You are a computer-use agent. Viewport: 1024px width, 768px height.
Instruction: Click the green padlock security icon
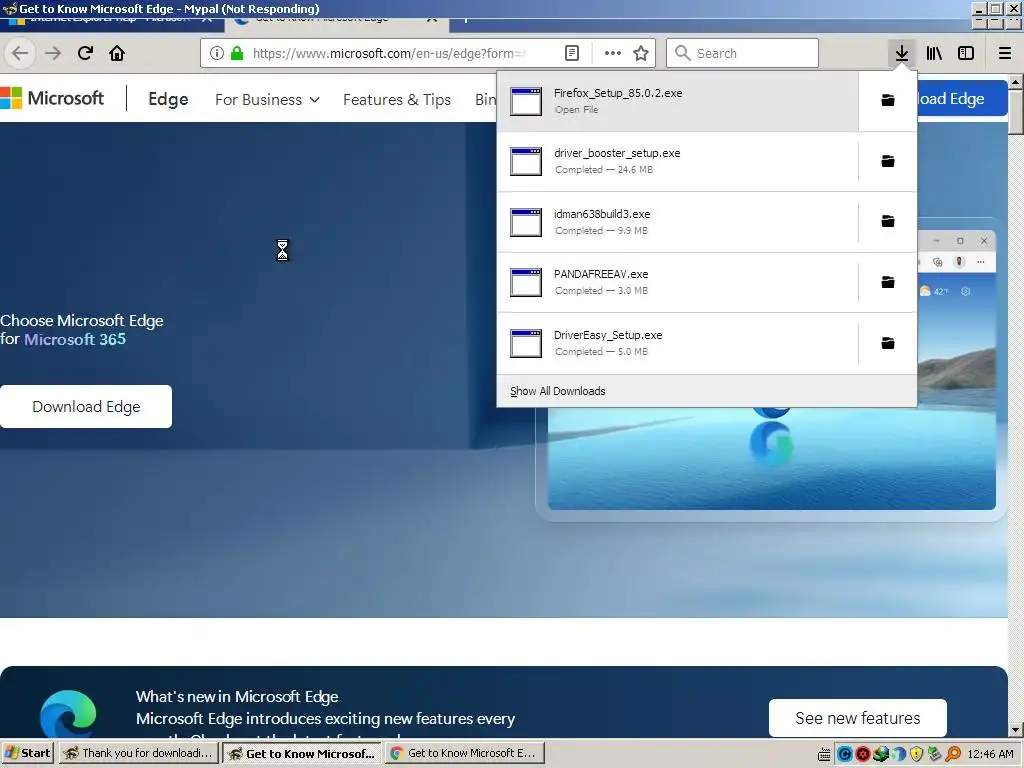[x=237, y=53]
